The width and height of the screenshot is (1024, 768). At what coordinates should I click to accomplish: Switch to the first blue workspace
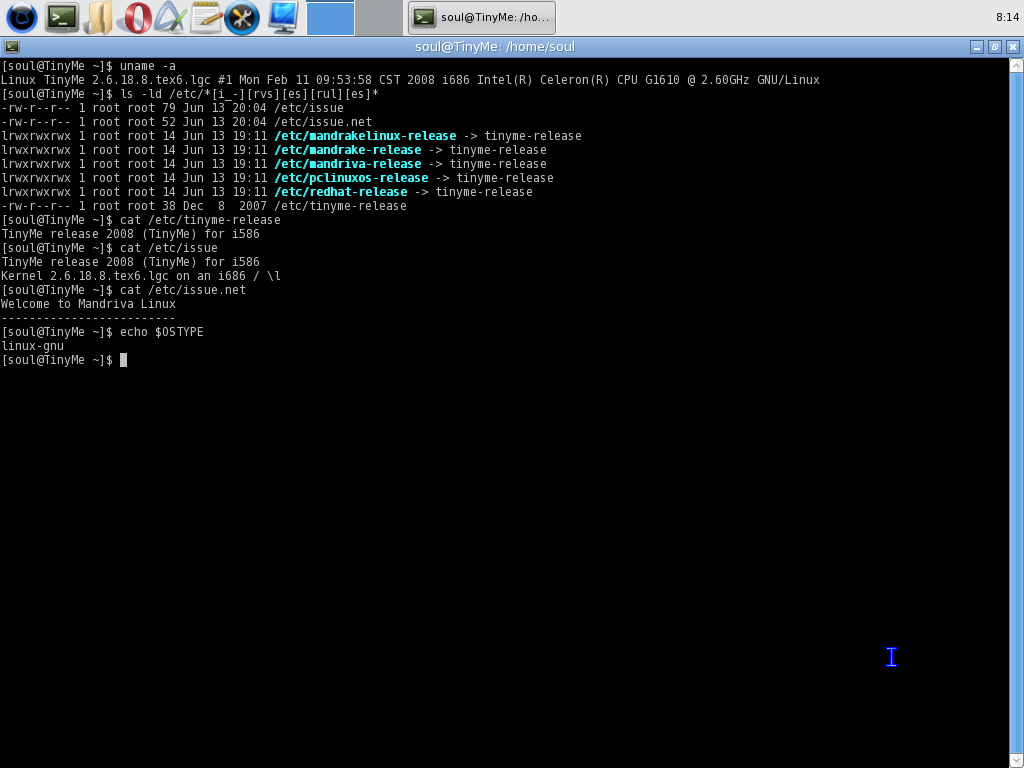pos(330,18)
